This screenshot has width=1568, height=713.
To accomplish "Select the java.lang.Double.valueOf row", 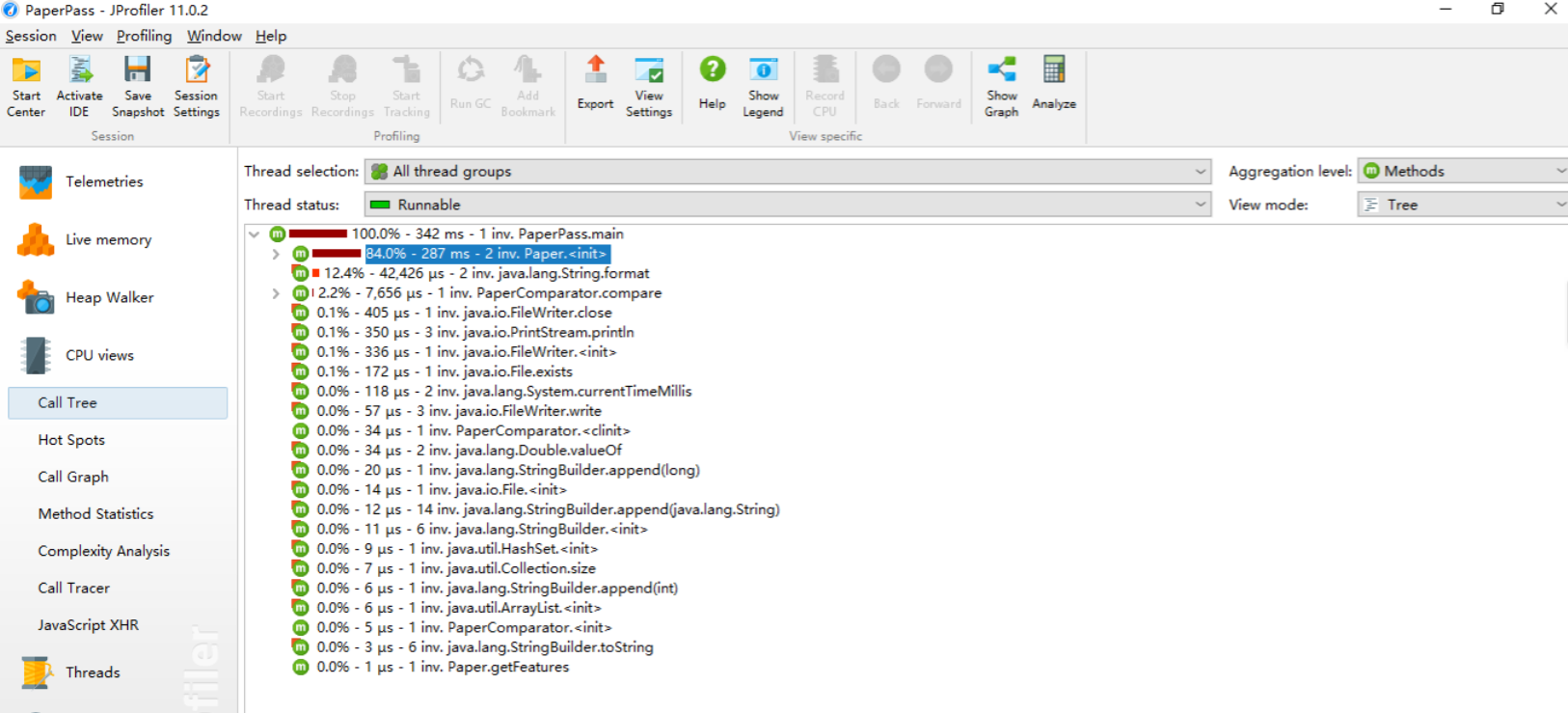I will 458,451.
